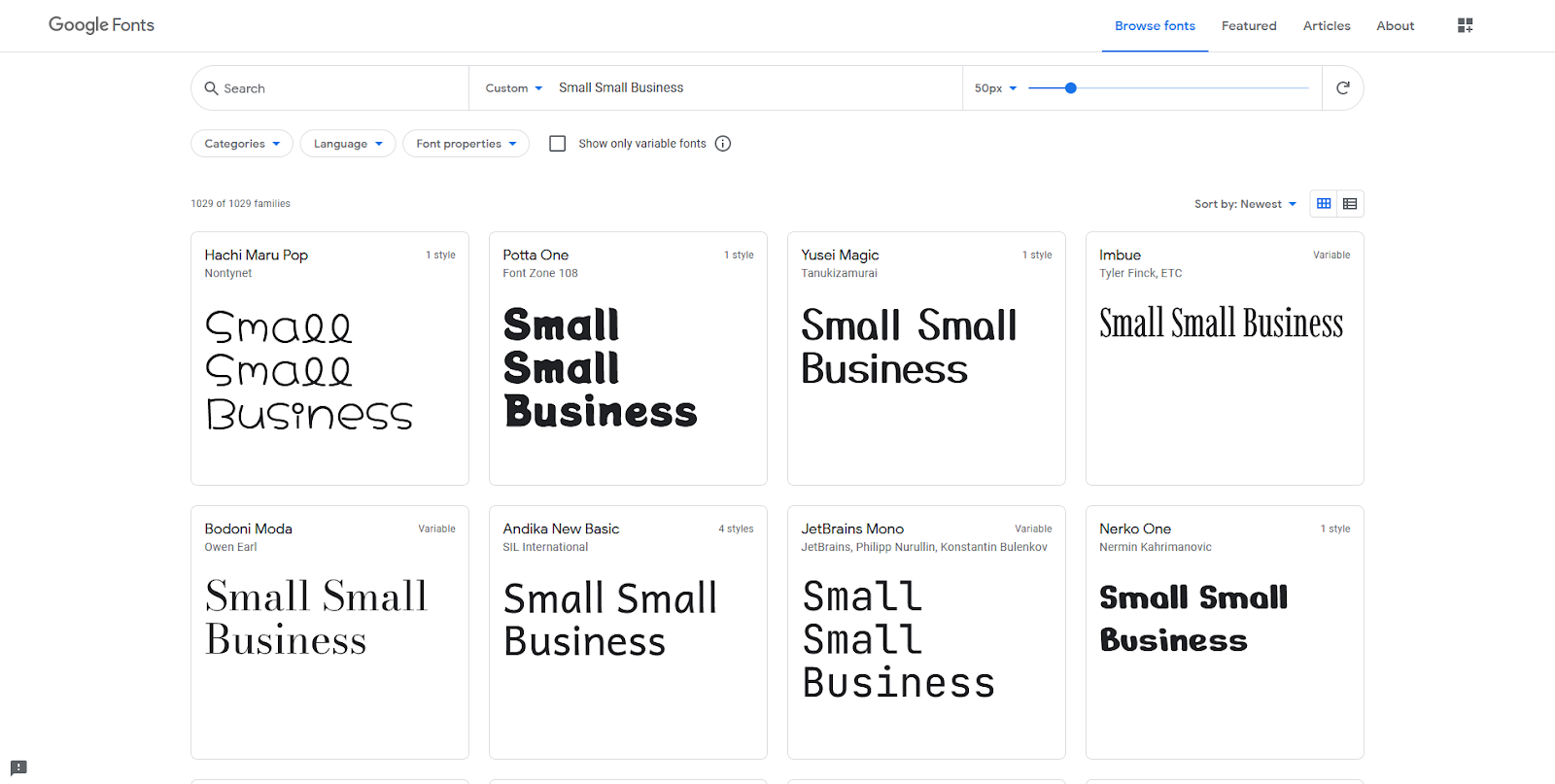1555x784 pixels.
Task: Open Yusei Magic font card
Action: tap(926, 358)
